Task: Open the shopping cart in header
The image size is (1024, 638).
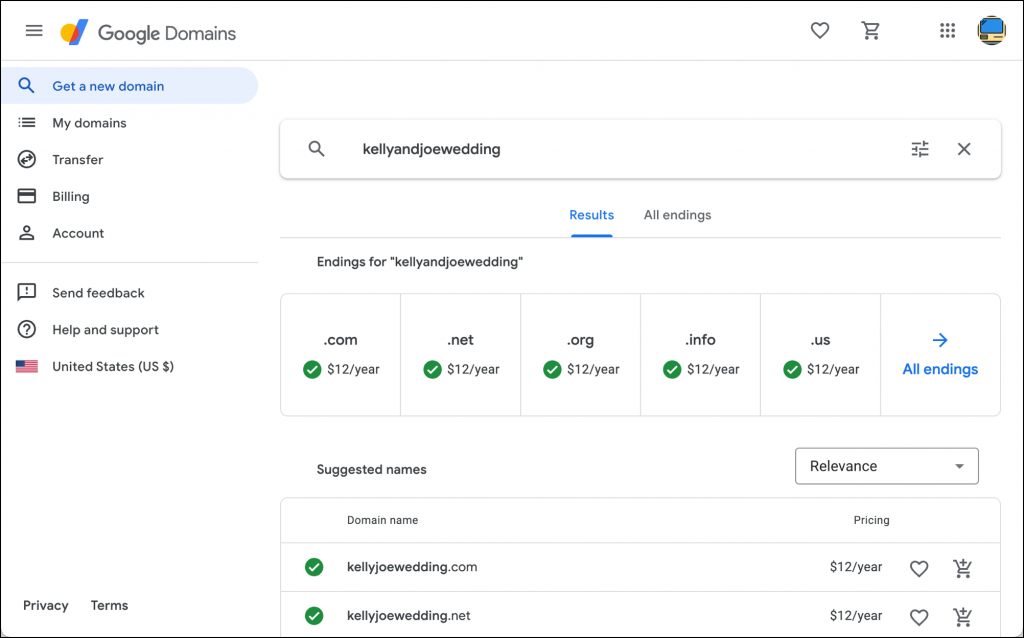Action: [871, 31]
